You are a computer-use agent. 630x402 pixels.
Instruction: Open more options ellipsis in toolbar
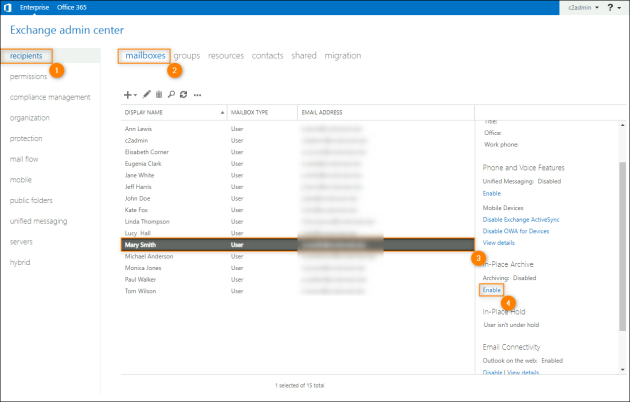click(x=197, y=95)
